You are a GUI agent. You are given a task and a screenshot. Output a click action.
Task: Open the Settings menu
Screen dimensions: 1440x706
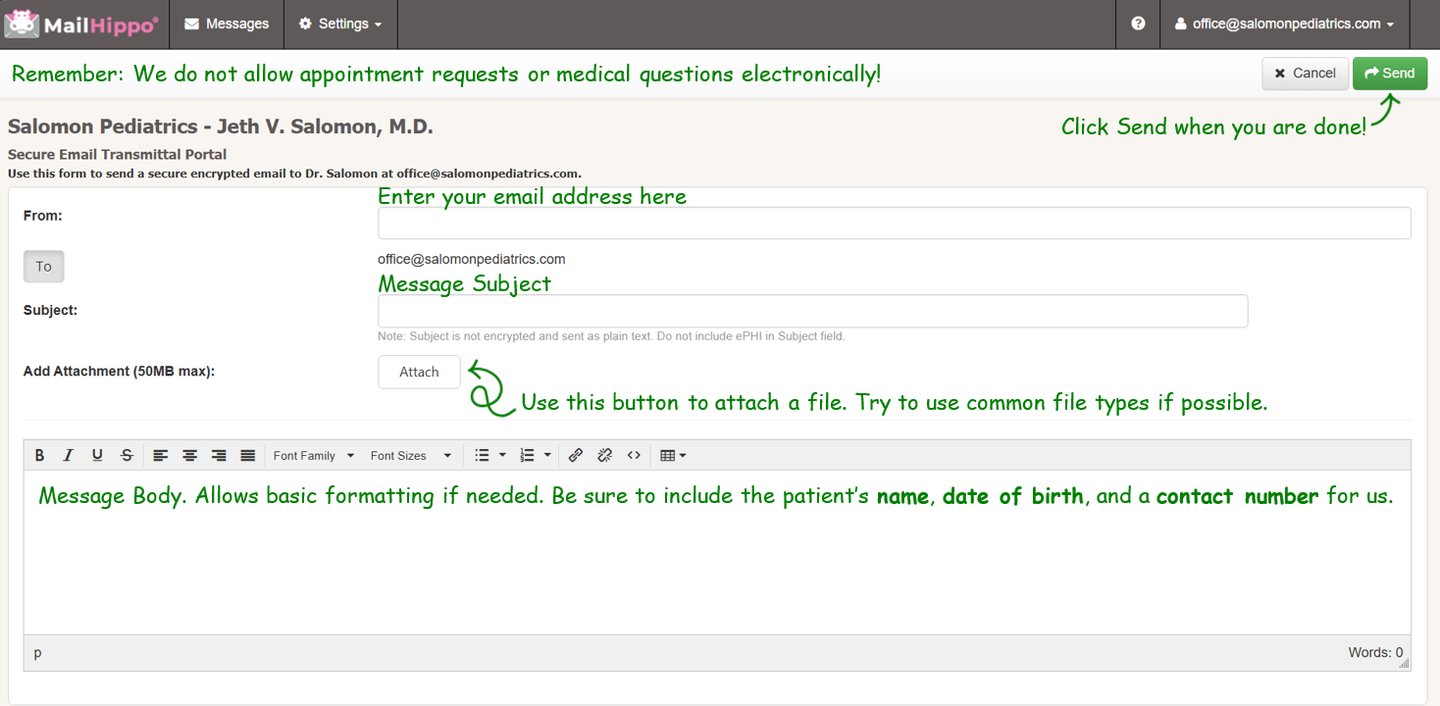341,24
